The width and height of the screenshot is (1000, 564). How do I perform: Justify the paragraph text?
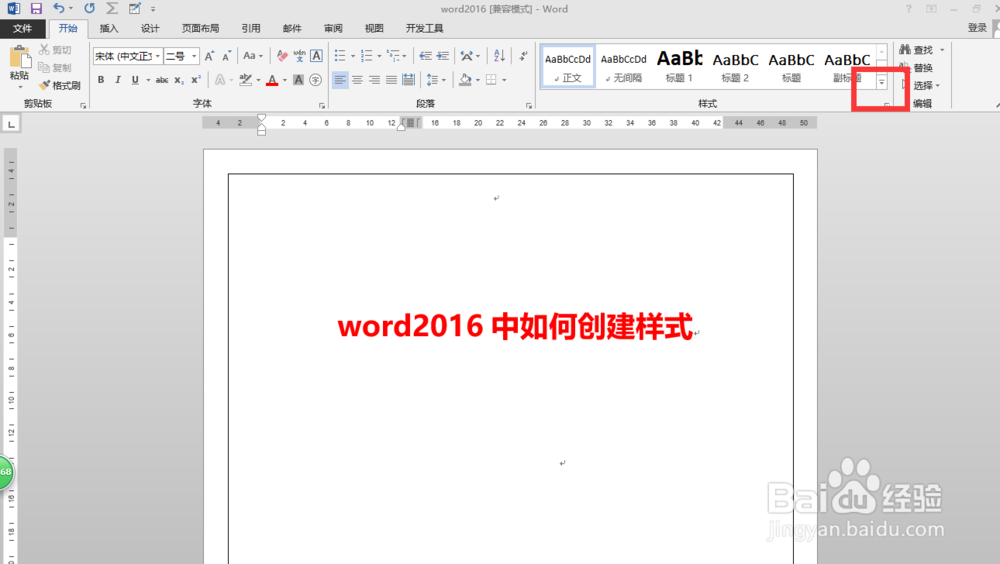tap(392, 80)
